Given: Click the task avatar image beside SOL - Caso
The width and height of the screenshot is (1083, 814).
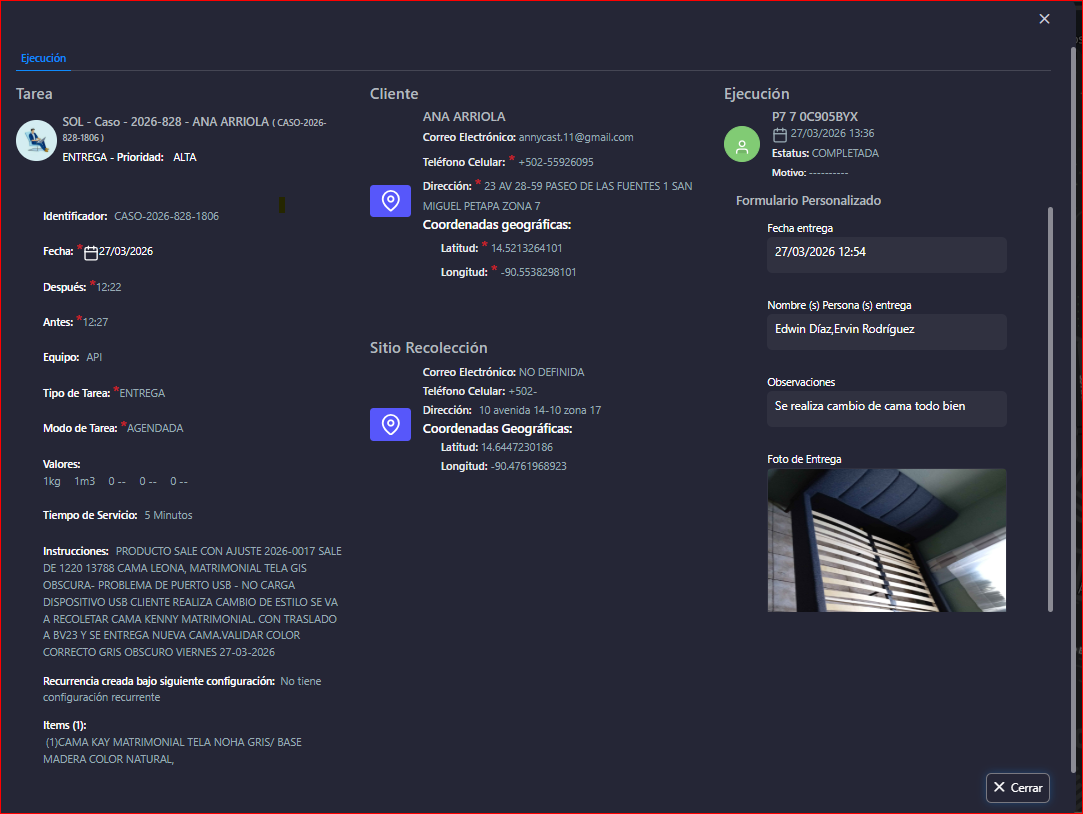Looking at the screenshot, I should click(x=36, y=140).
